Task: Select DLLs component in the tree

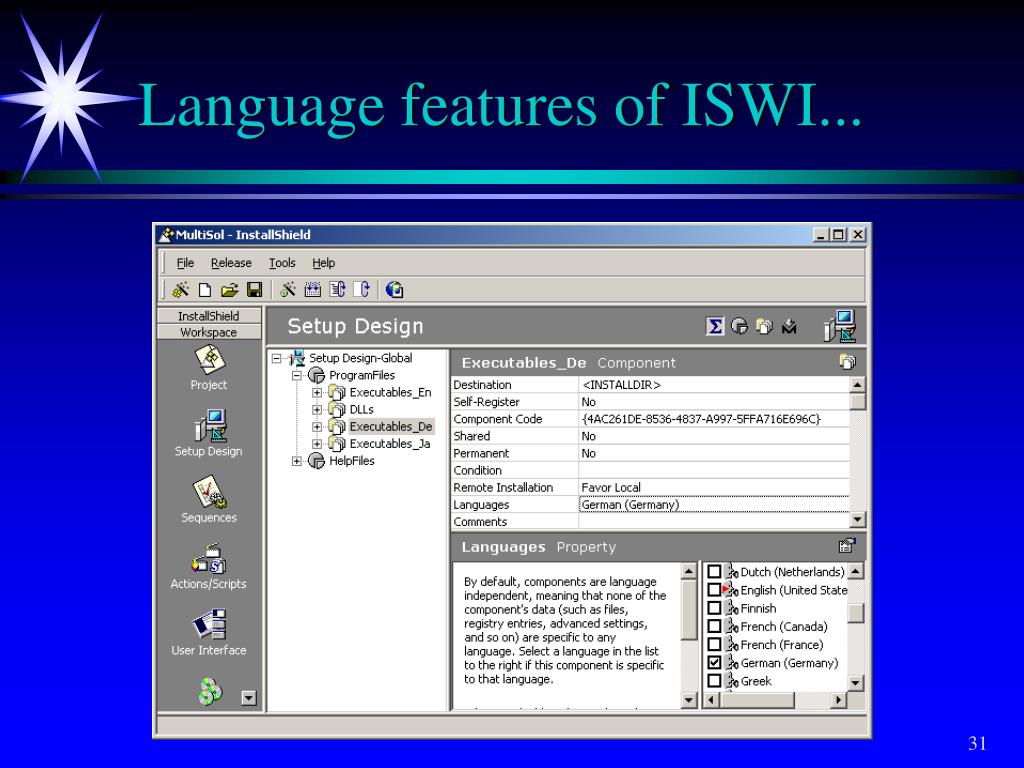Action: [x=362, y=409]
